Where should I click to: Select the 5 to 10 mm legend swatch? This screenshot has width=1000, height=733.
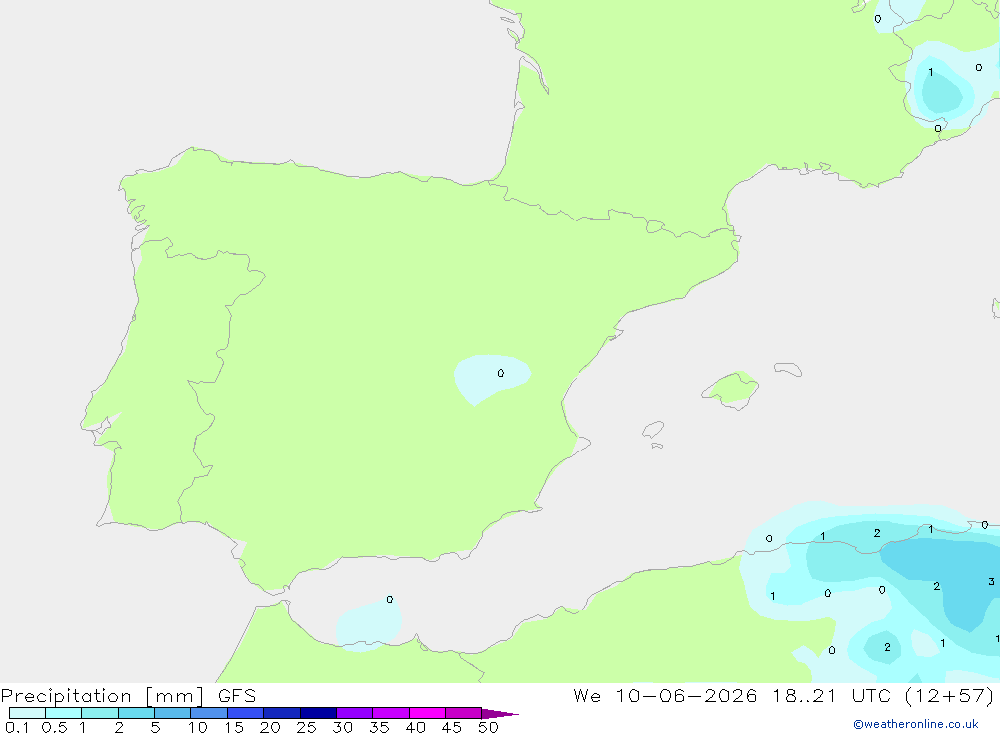tap(173, 713)
